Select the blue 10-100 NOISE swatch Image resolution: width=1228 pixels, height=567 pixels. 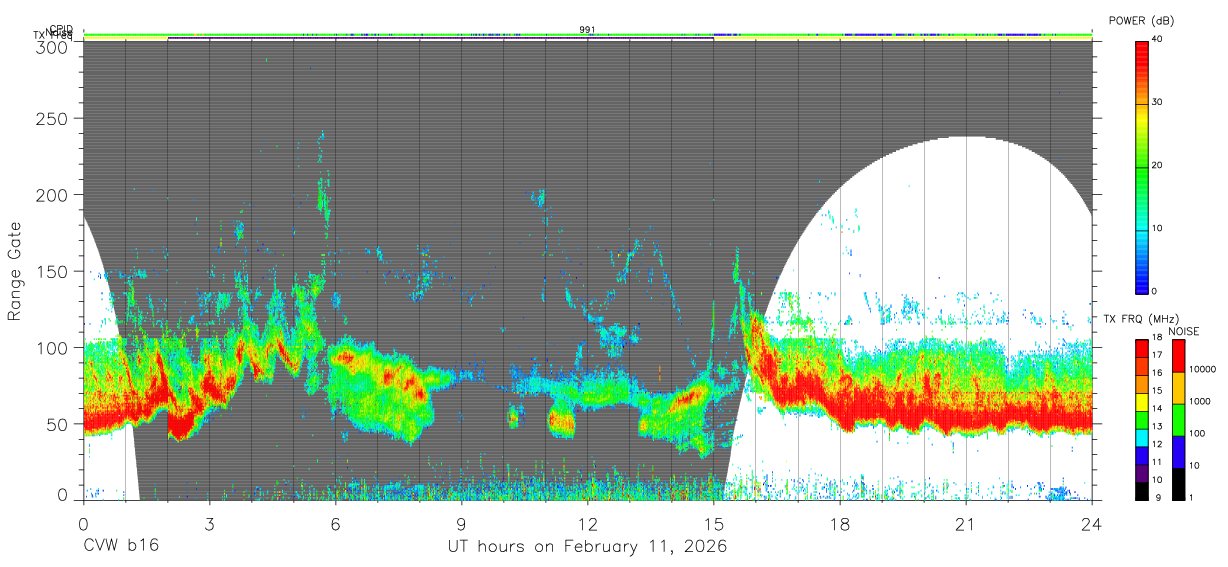1177,452
